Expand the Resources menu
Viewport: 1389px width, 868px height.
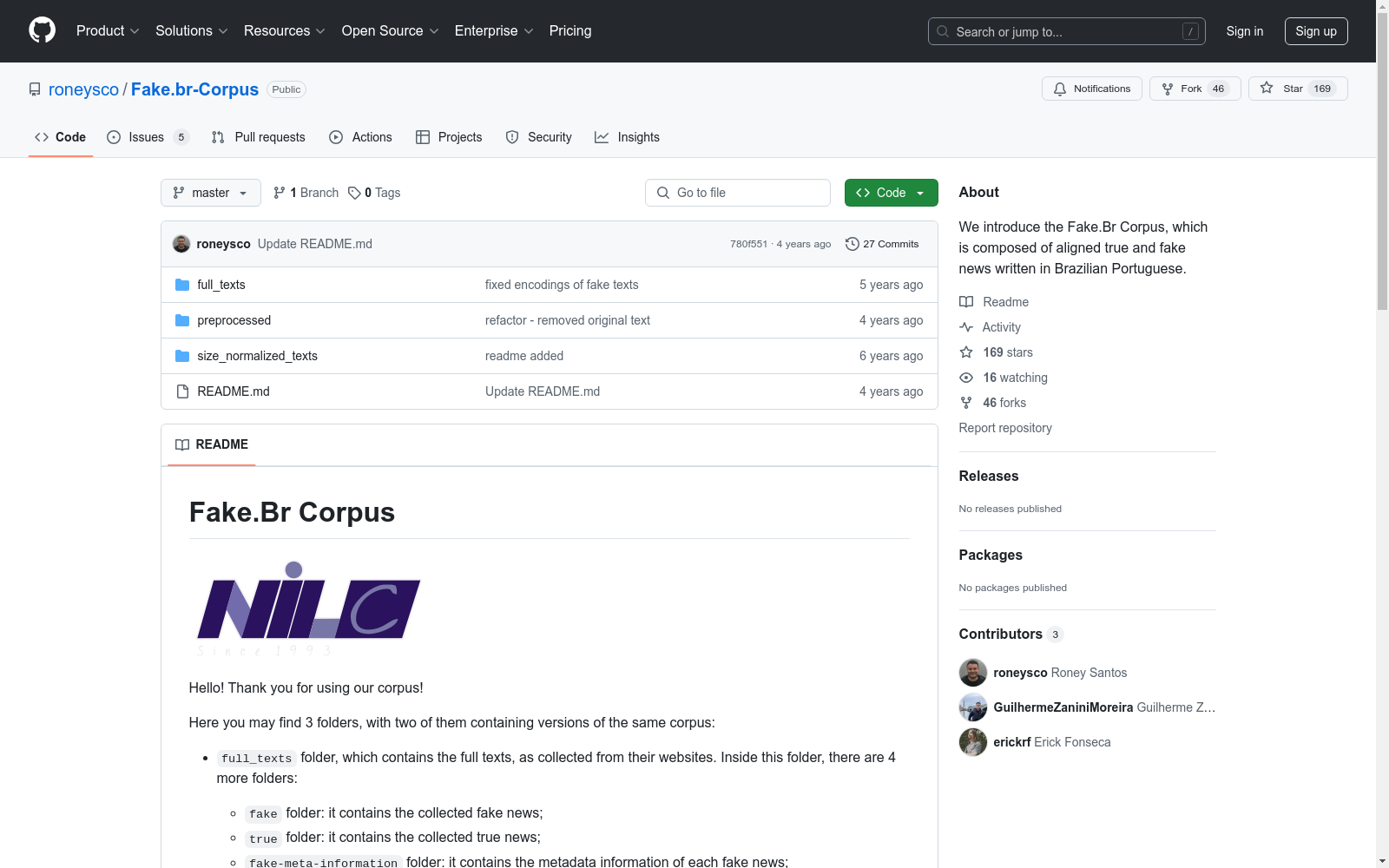(285, 31)
